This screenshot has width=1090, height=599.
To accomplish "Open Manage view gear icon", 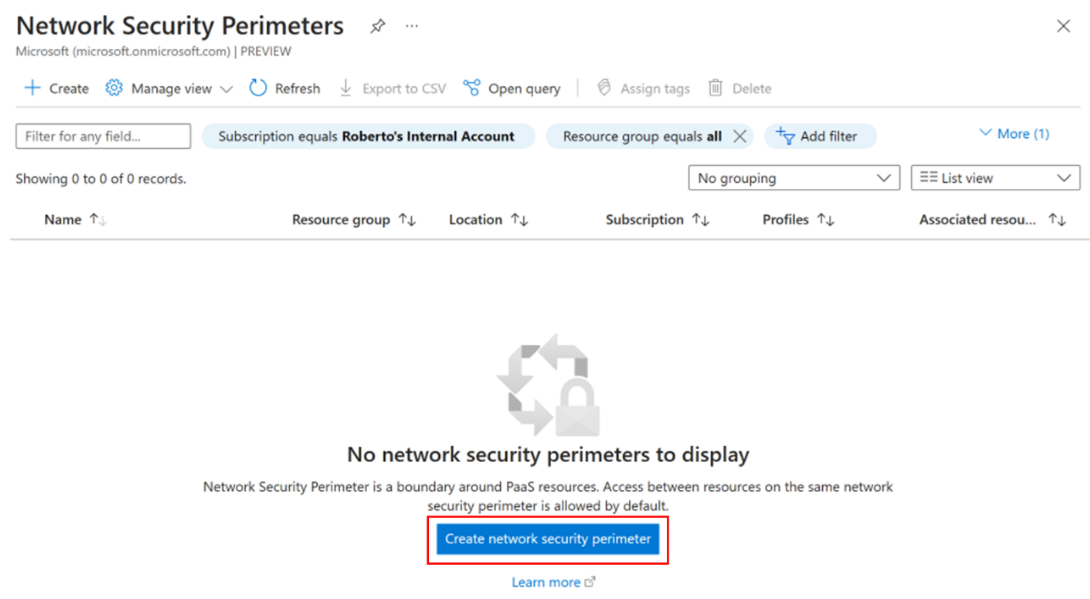I will click(x=114, y=88).
